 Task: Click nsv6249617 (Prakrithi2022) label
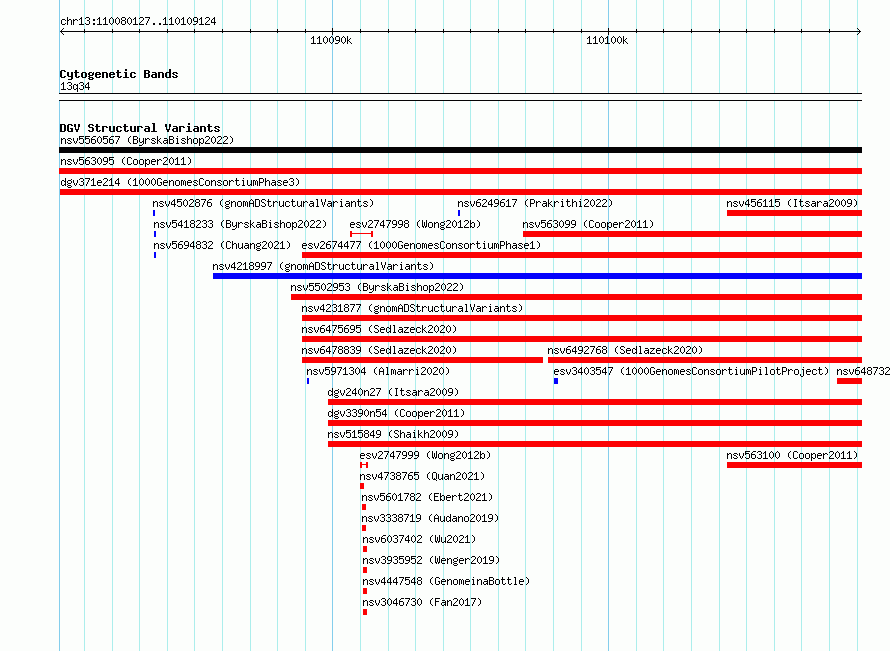pyautogui.click(x=535, y=203)
